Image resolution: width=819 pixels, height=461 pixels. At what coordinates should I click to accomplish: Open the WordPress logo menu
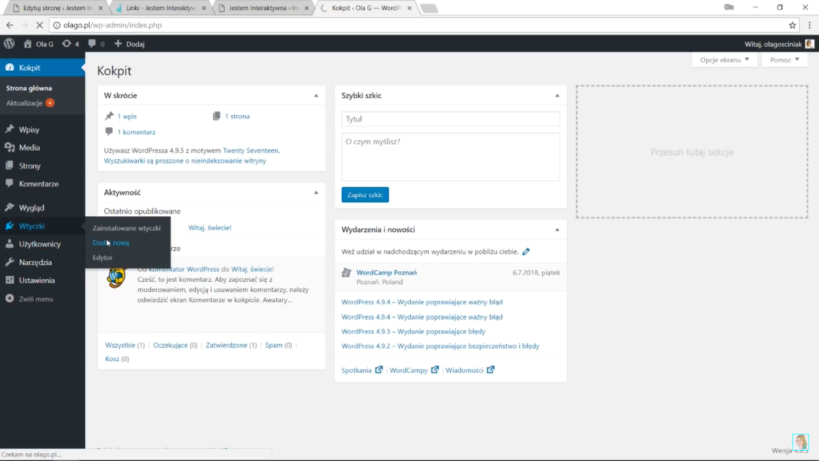point(9,44)
